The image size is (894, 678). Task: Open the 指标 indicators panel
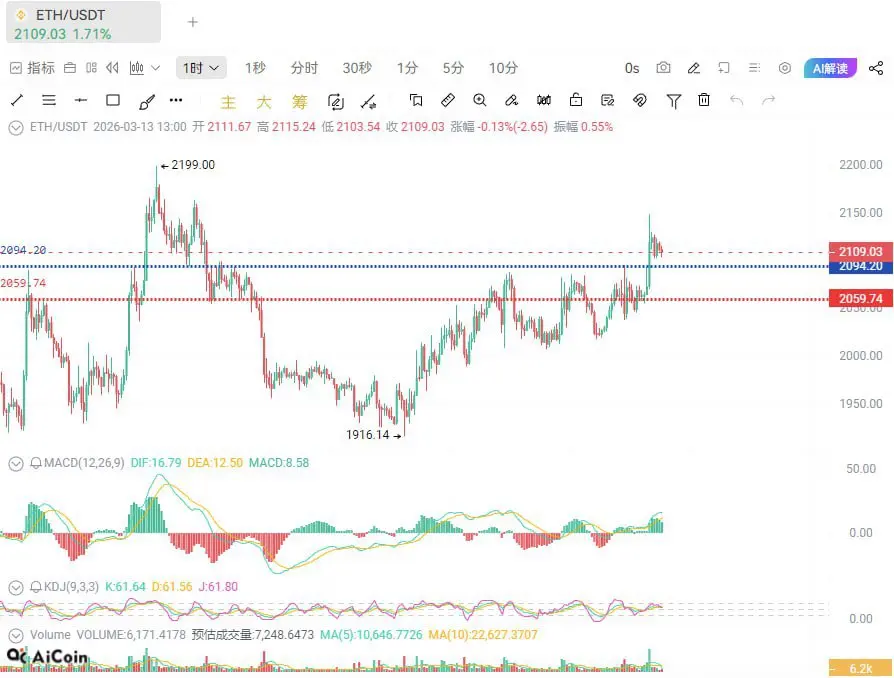(32, 68)
